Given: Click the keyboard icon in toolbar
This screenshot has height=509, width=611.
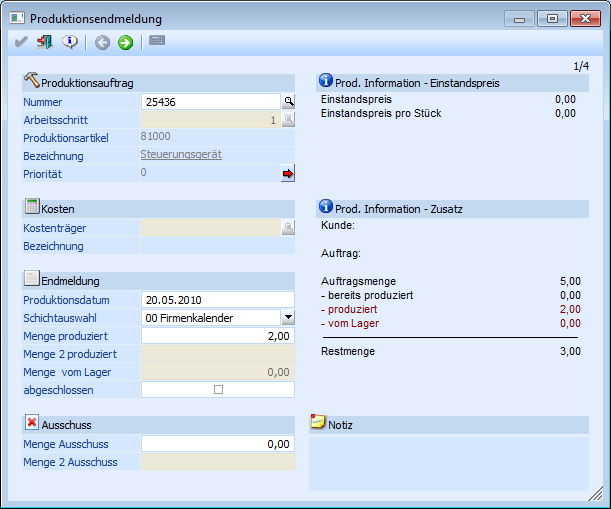Looking at the screenshot, I should click(157, 41).
